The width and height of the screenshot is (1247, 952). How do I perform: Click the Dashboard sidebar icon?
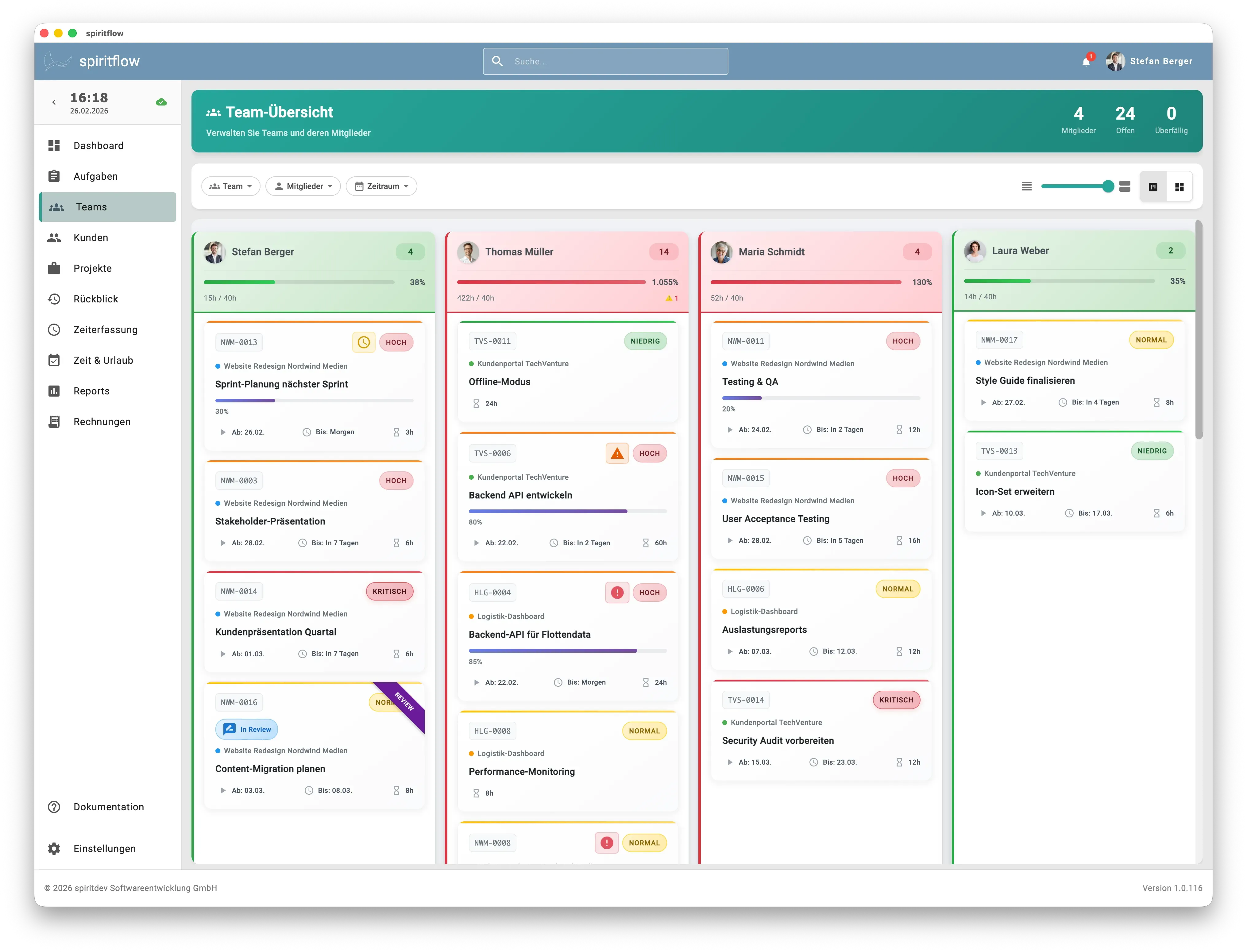point(54,146)
